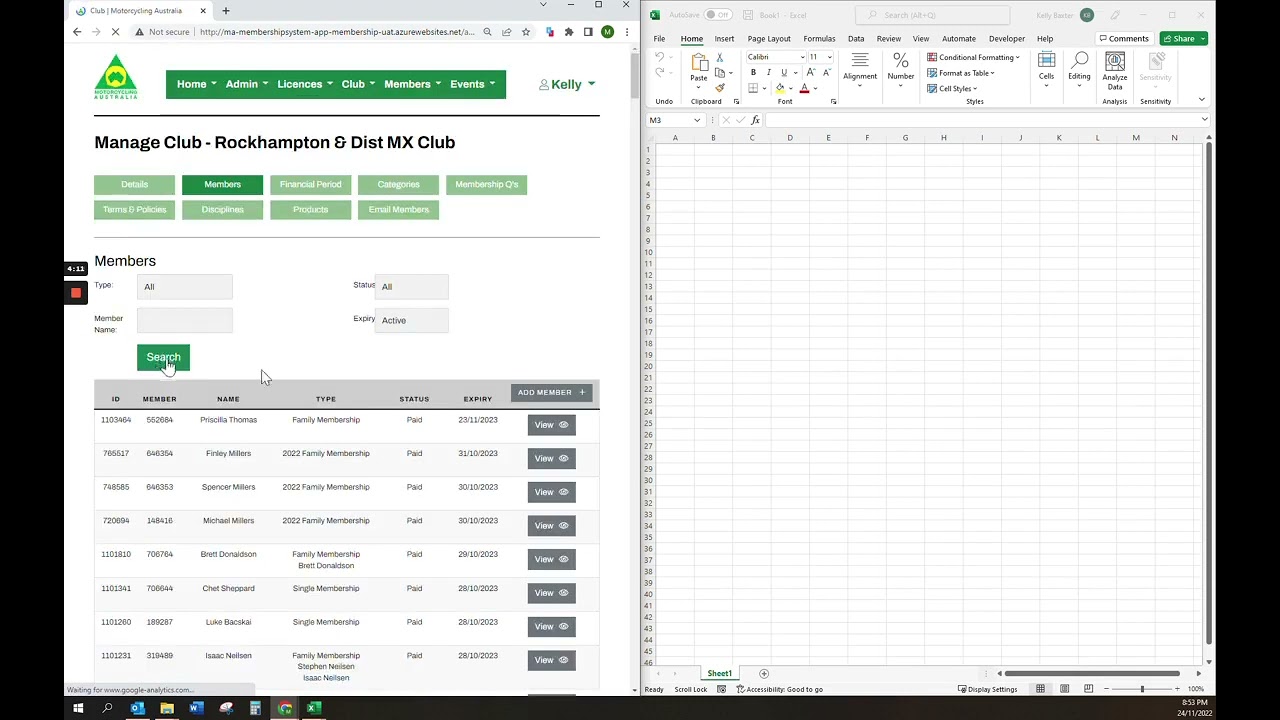Click the Cut scissors icon in Excel
1280x720 pixels.
pyautogui.click(x=719, y=58)
